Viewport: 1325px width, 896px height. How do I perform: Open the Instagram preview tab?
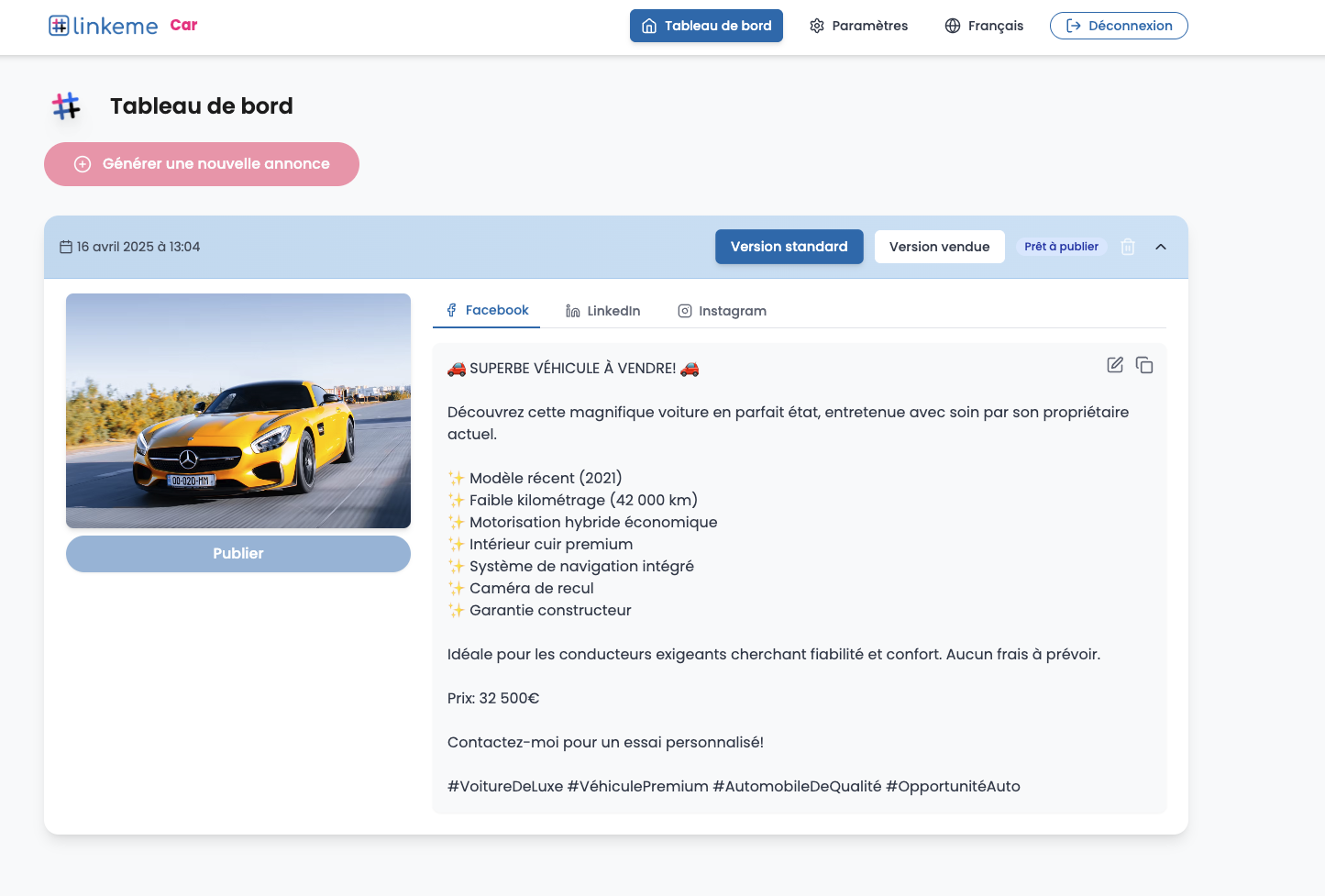722,310
